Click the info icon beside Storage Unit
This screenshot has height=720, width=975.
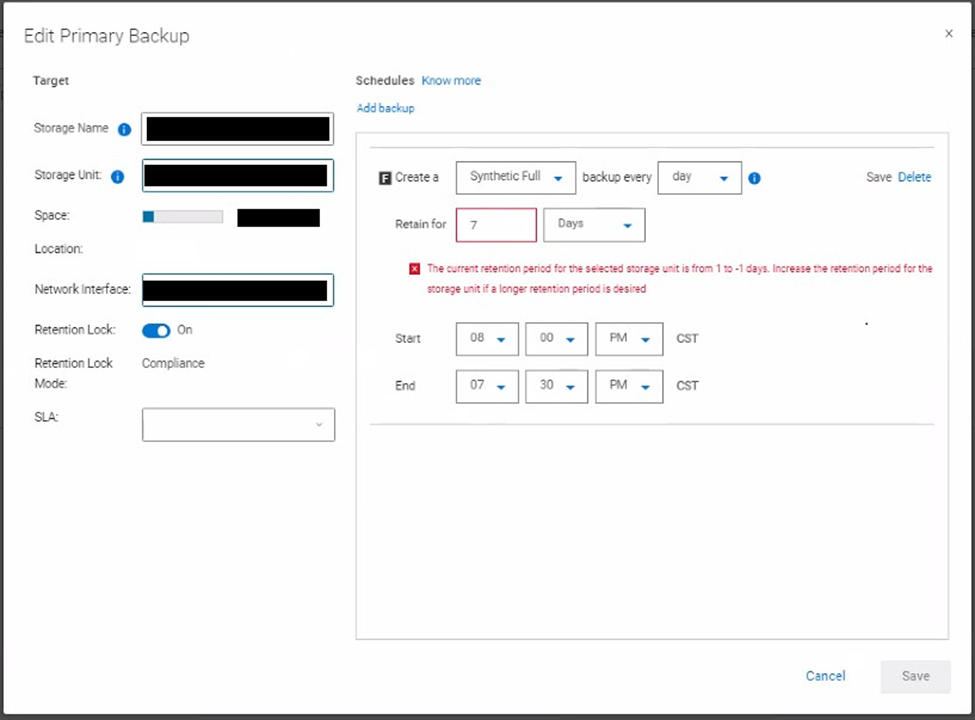click(x=117, y=176)
